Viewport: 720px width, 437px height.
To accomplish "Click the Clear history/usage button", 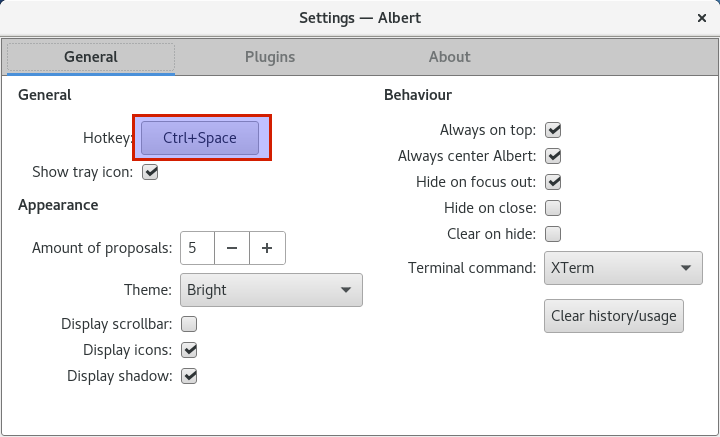I will point(613,316).
